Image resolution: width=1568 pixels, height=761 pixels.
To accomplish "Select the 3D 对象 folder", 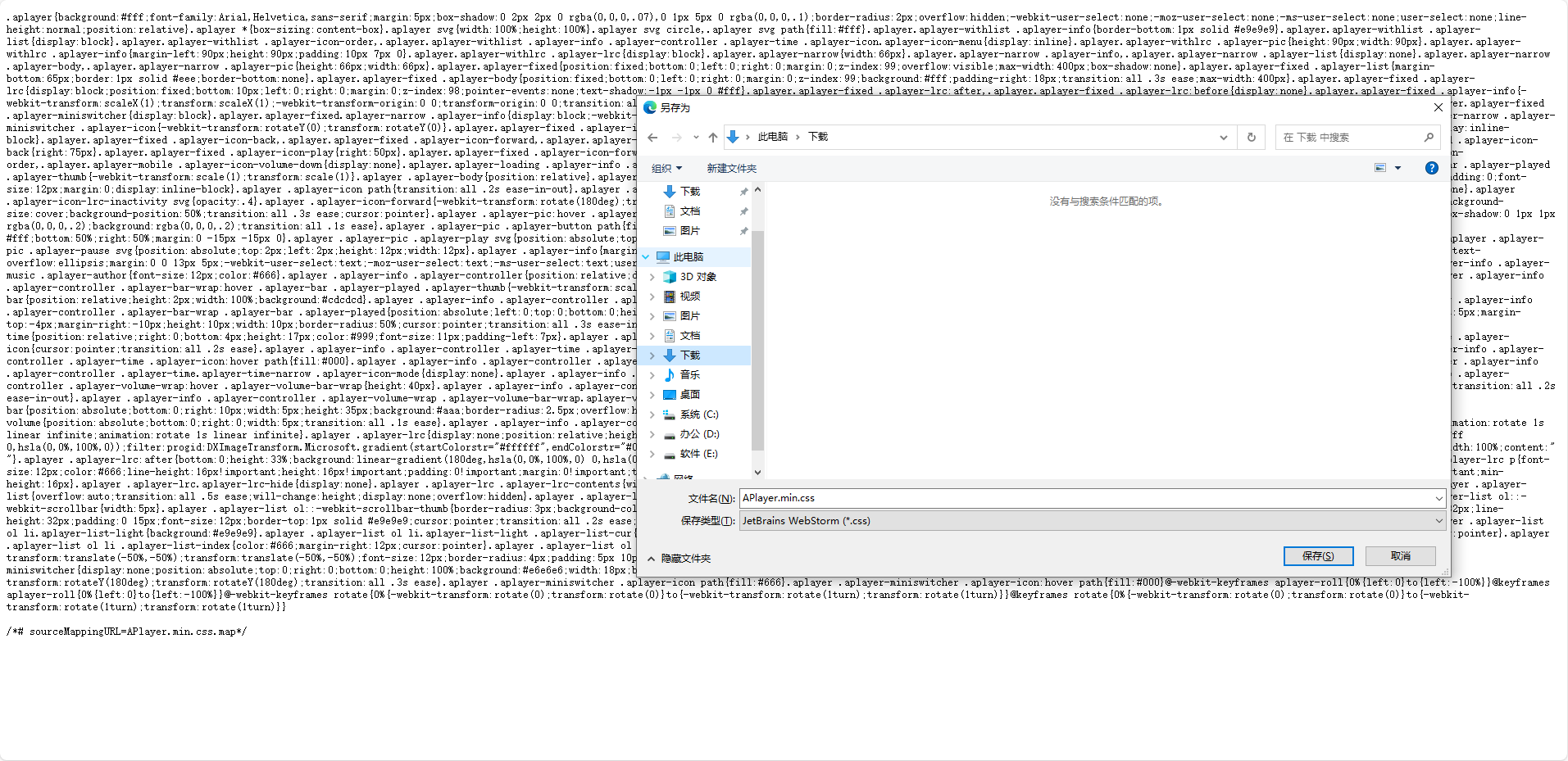I will [698, 277].
